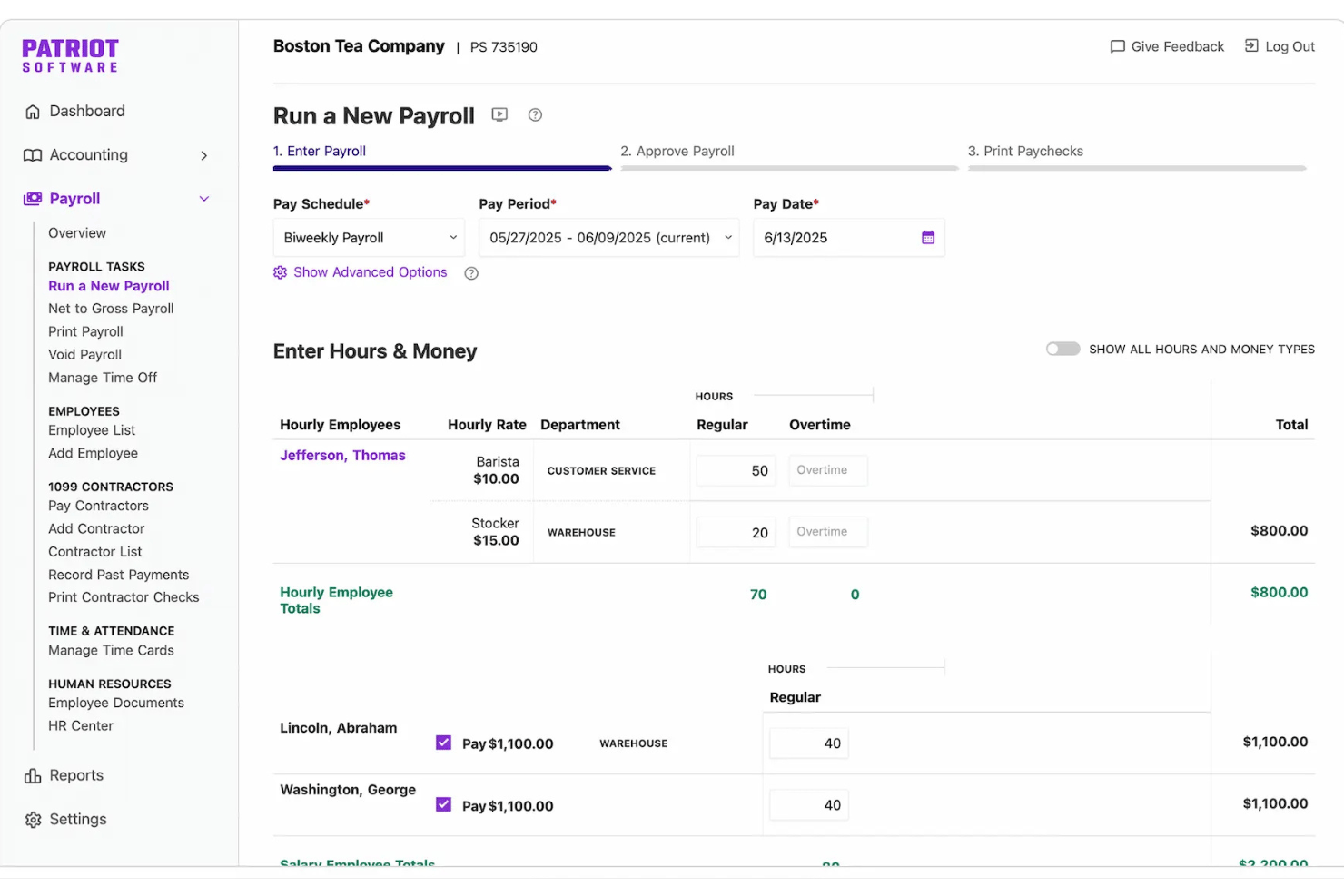Click the Log Out arrow icon
1344x896 pixels.
[1251, 45]
